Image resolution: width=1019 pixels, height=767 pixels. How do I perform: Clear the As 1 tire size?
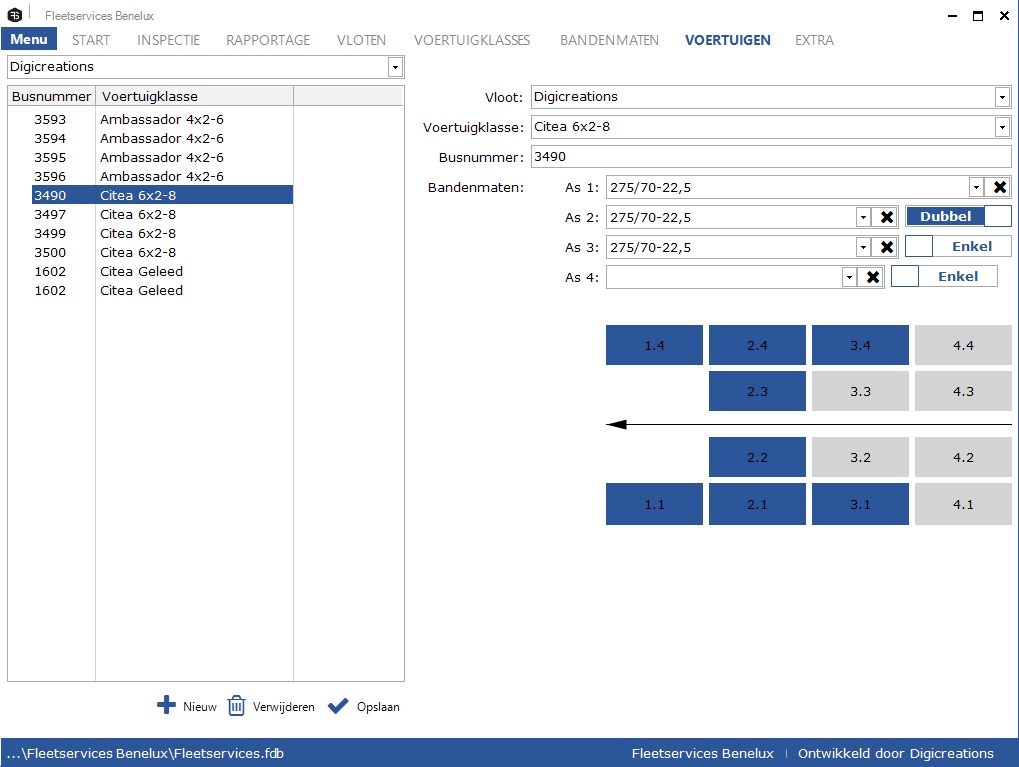[x=999, y=187]
